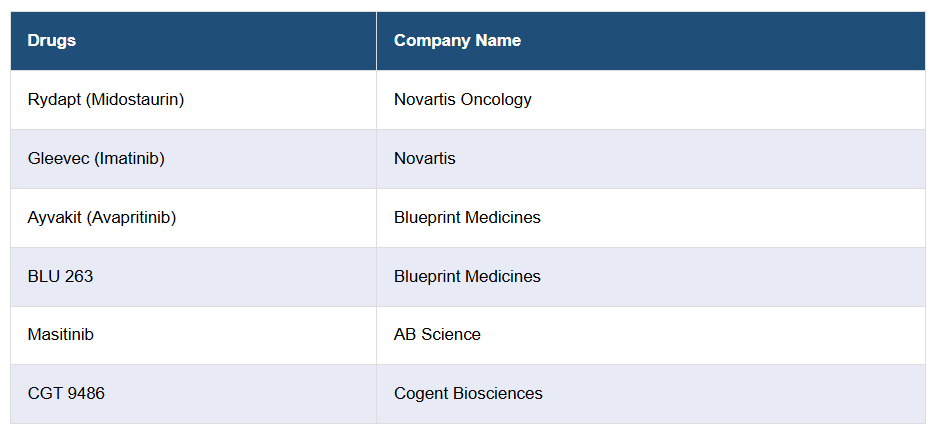The width and height of the screenshot is (932, 431).
Task: Click Avapritinib in the parentheses
Action: tap(133, 218)
